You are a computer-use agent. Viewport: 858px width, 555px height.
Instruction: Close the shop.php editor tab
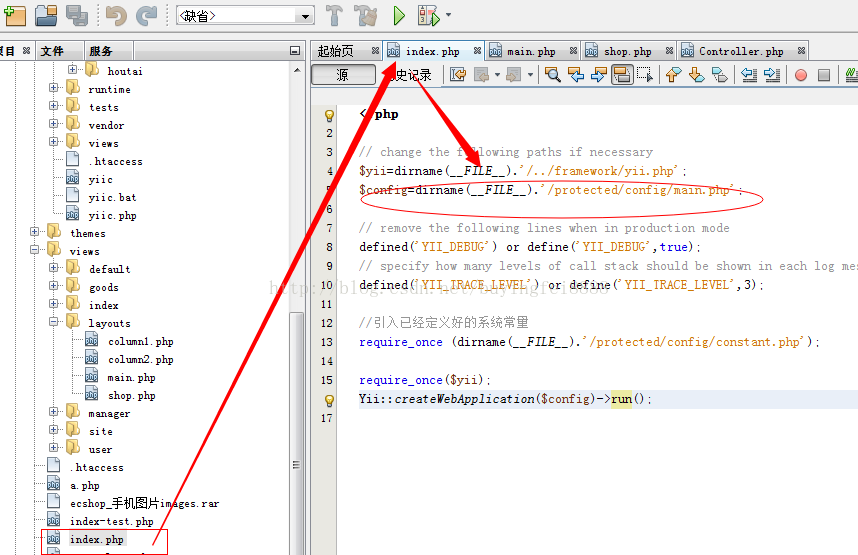pyautogui.click(x=669, y=51)
